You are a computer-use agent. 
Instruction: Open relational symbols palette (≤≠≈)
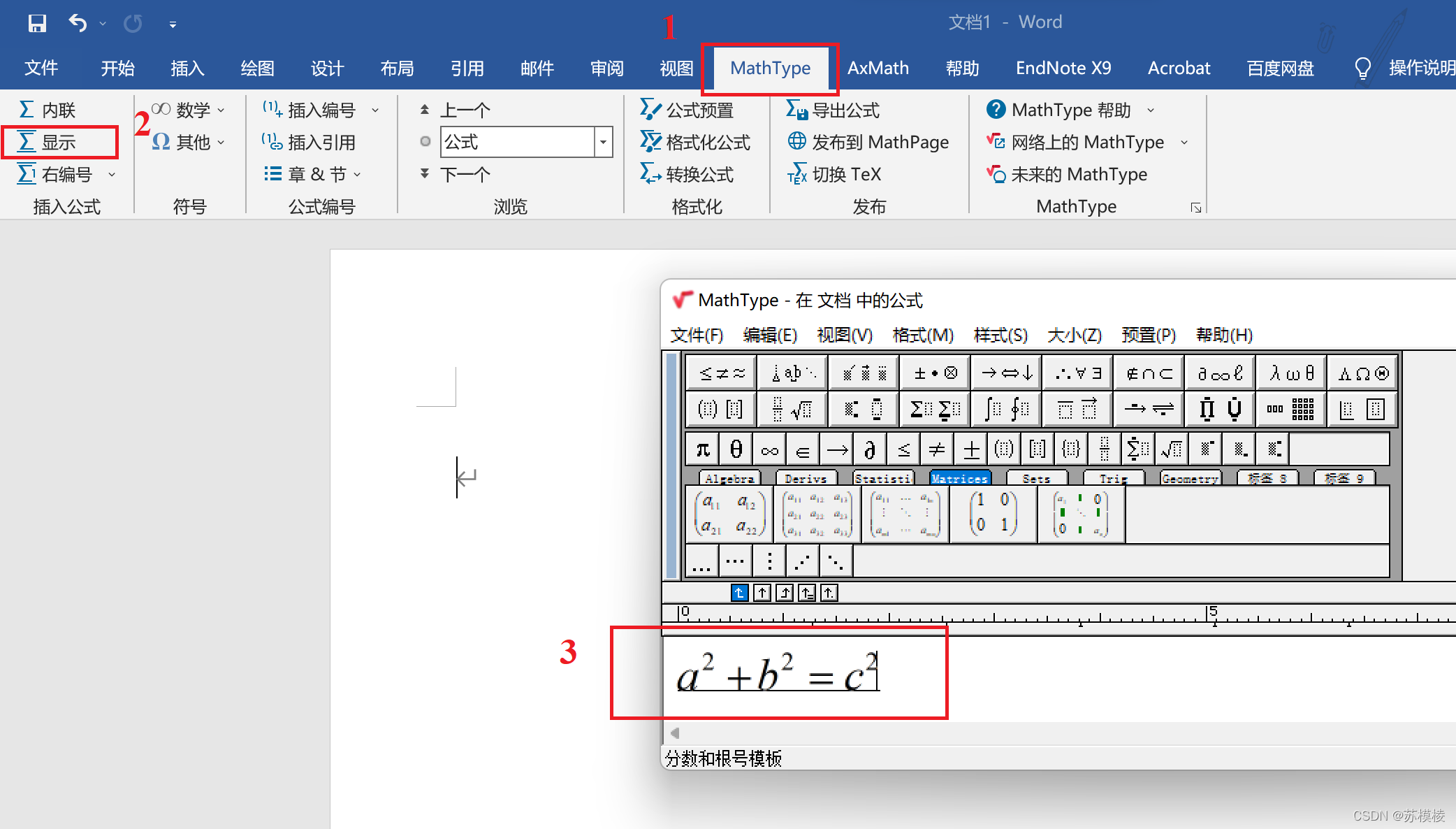coord(722,373)
